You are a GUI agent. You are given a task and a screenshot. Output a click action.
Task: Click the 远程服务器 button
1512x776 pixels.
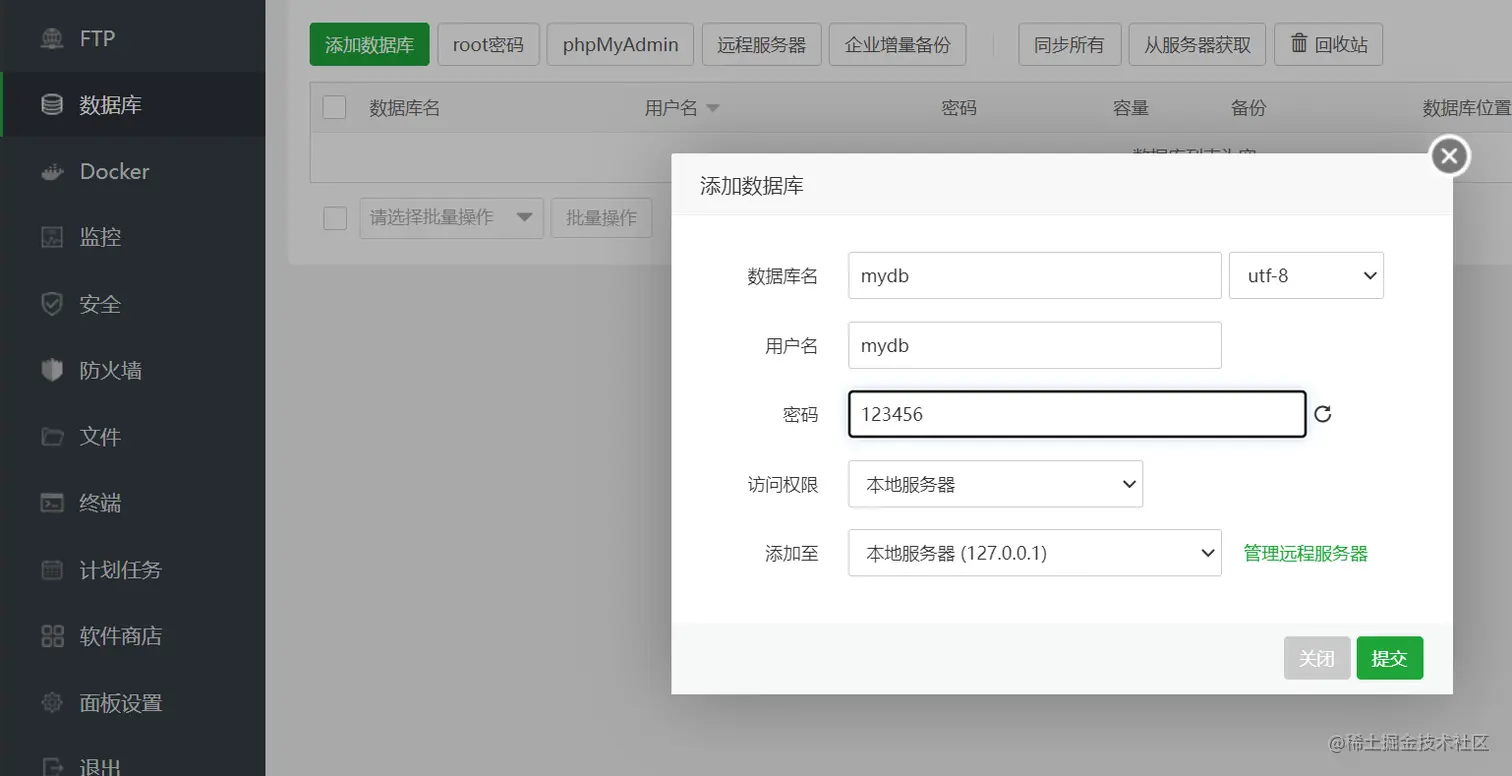tap(762, 45)
